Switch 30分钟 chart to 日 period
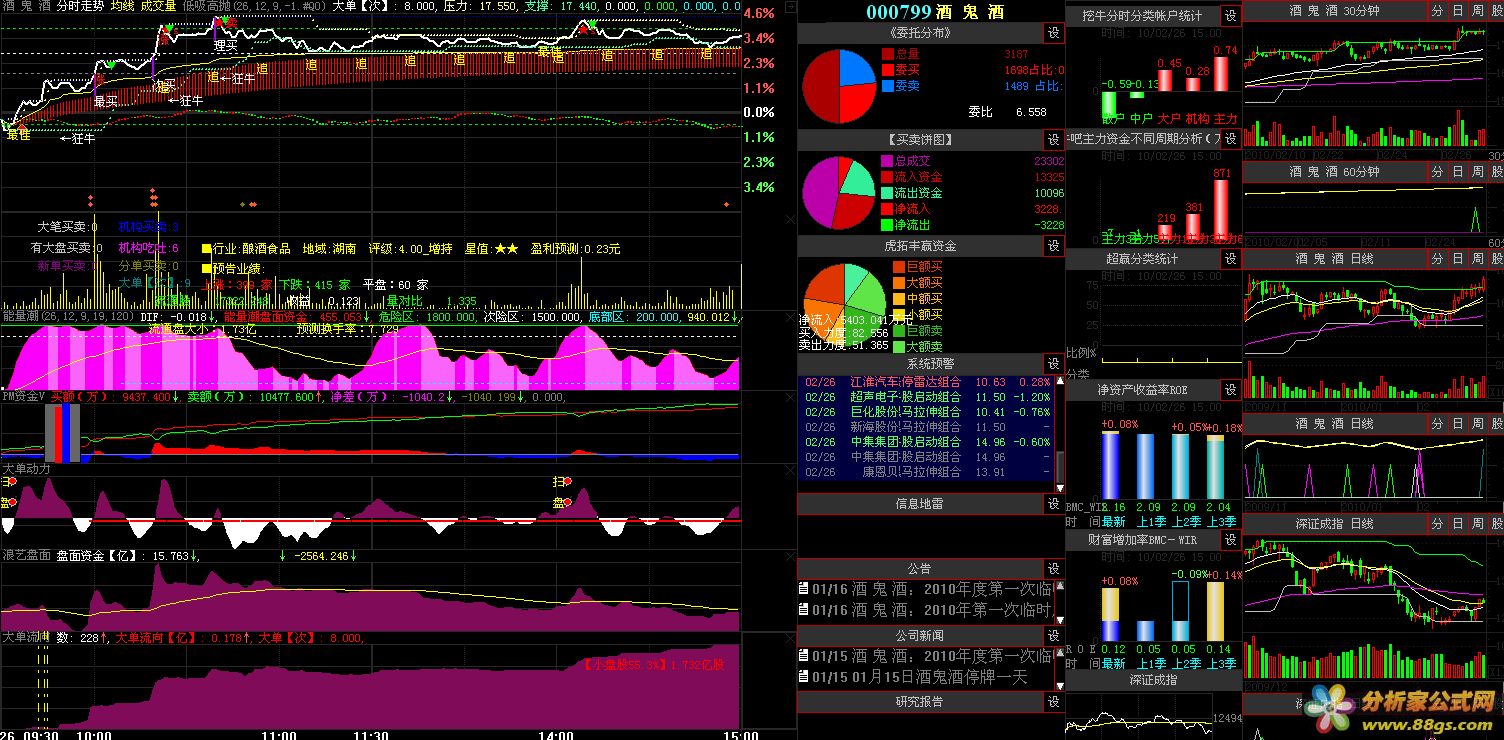The width and height of the screenshot is (1504, 740). 1457,11
